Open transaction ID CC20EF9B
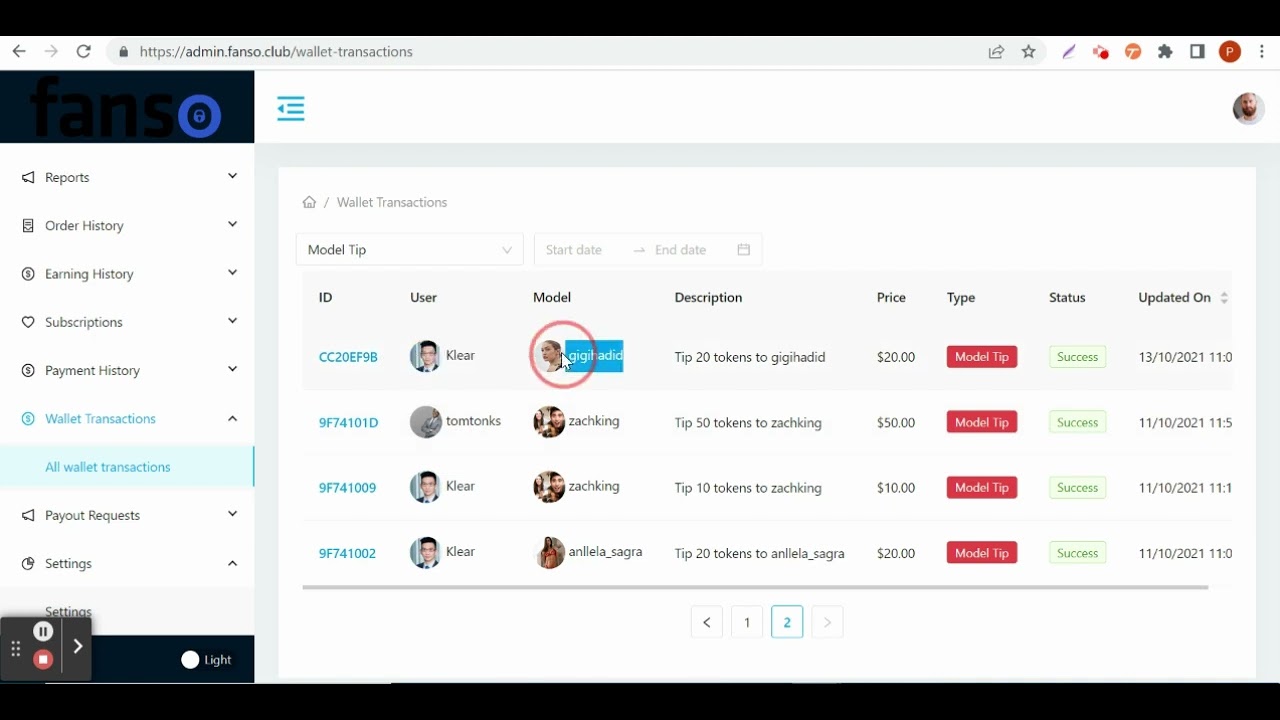 pos(348,357)
